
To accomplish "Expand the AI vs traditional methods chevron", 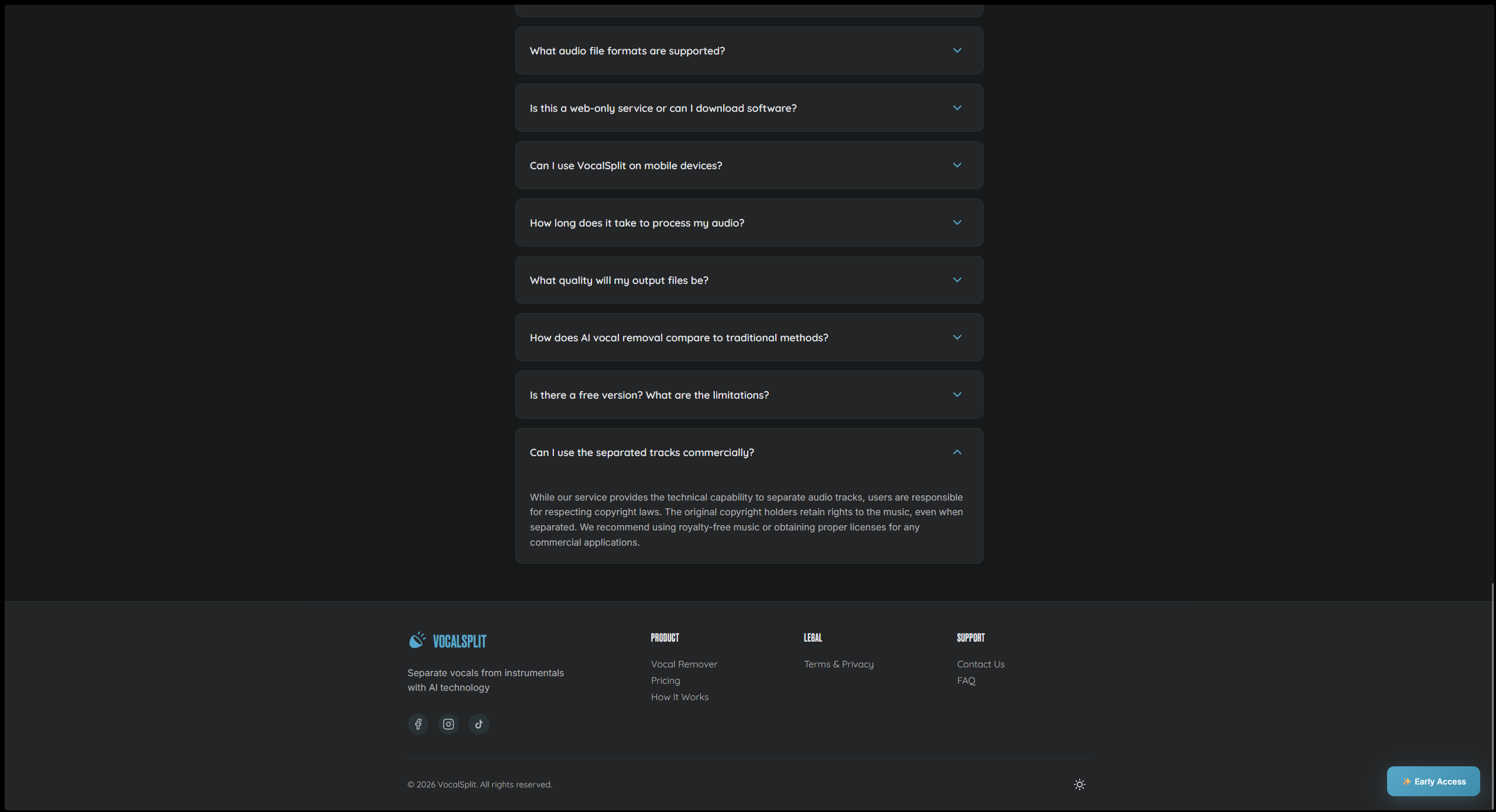I will point(957,337).
